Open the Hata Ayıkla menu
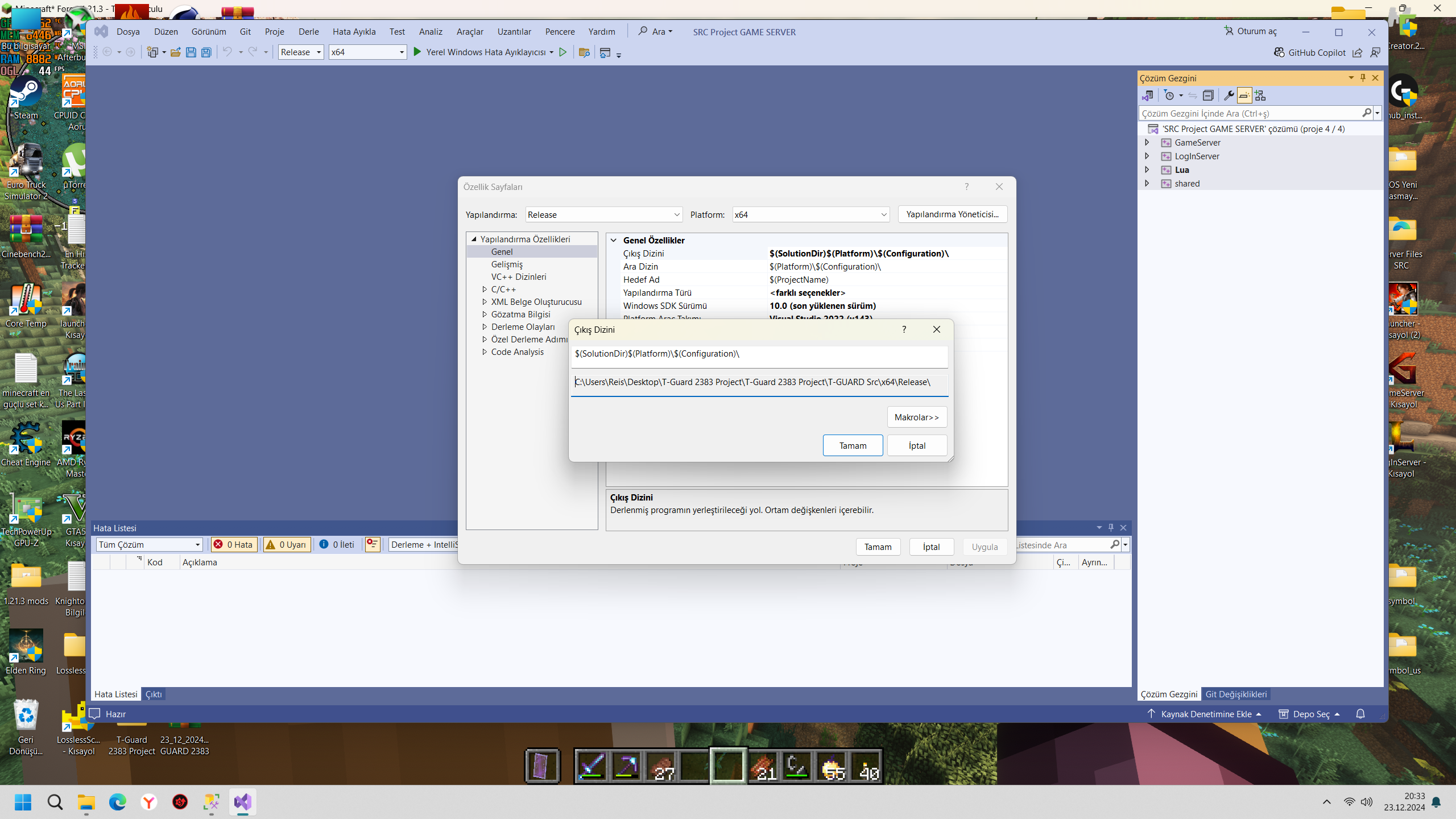This screenshot has height=819, width=1456. tap(354, 32)
